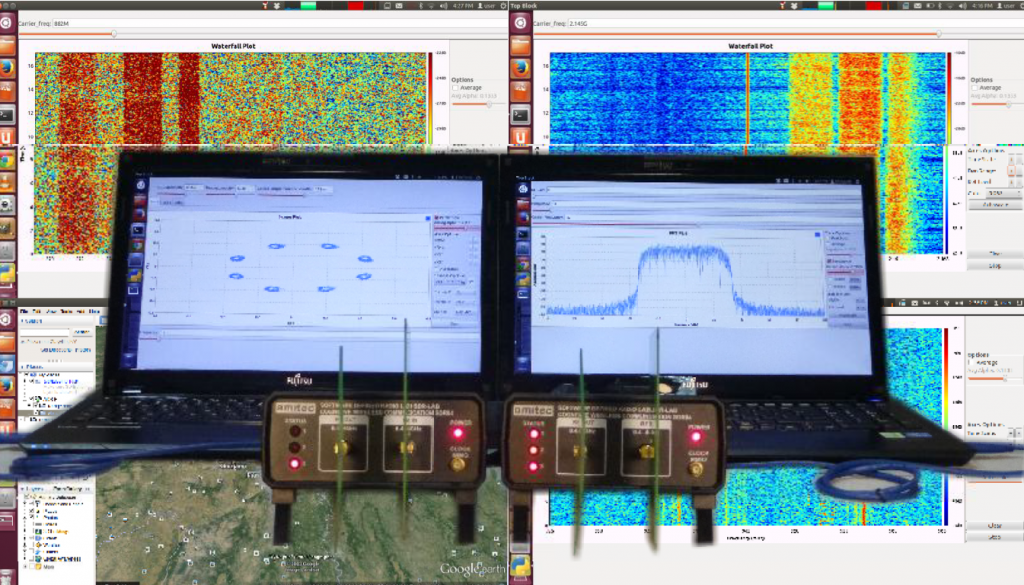Viewport: 1024px width, 585px height.
Task: Launch Firefox from the top-left window launcher
Action: click(7, 67)
